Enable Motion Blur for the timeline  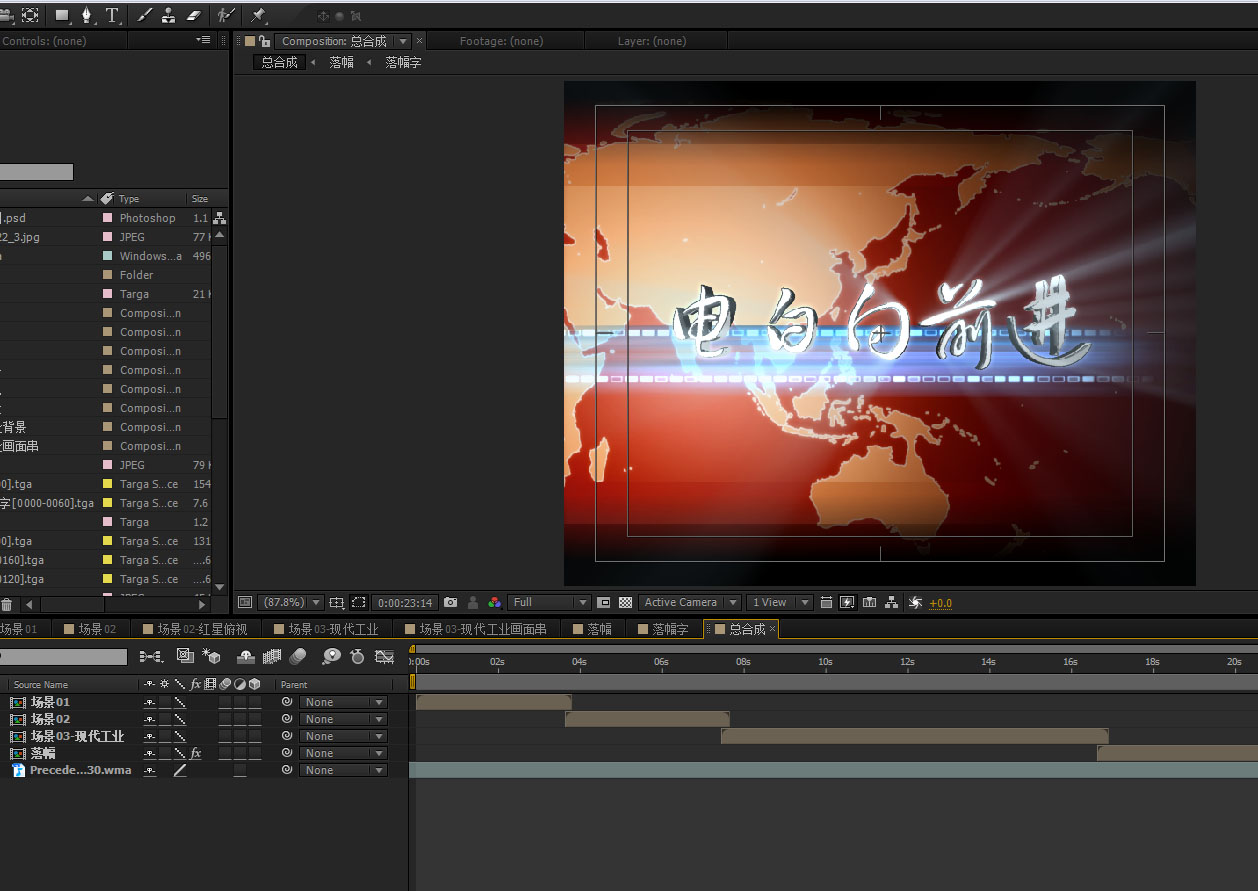pyautogui.click(x=298, y=657)
